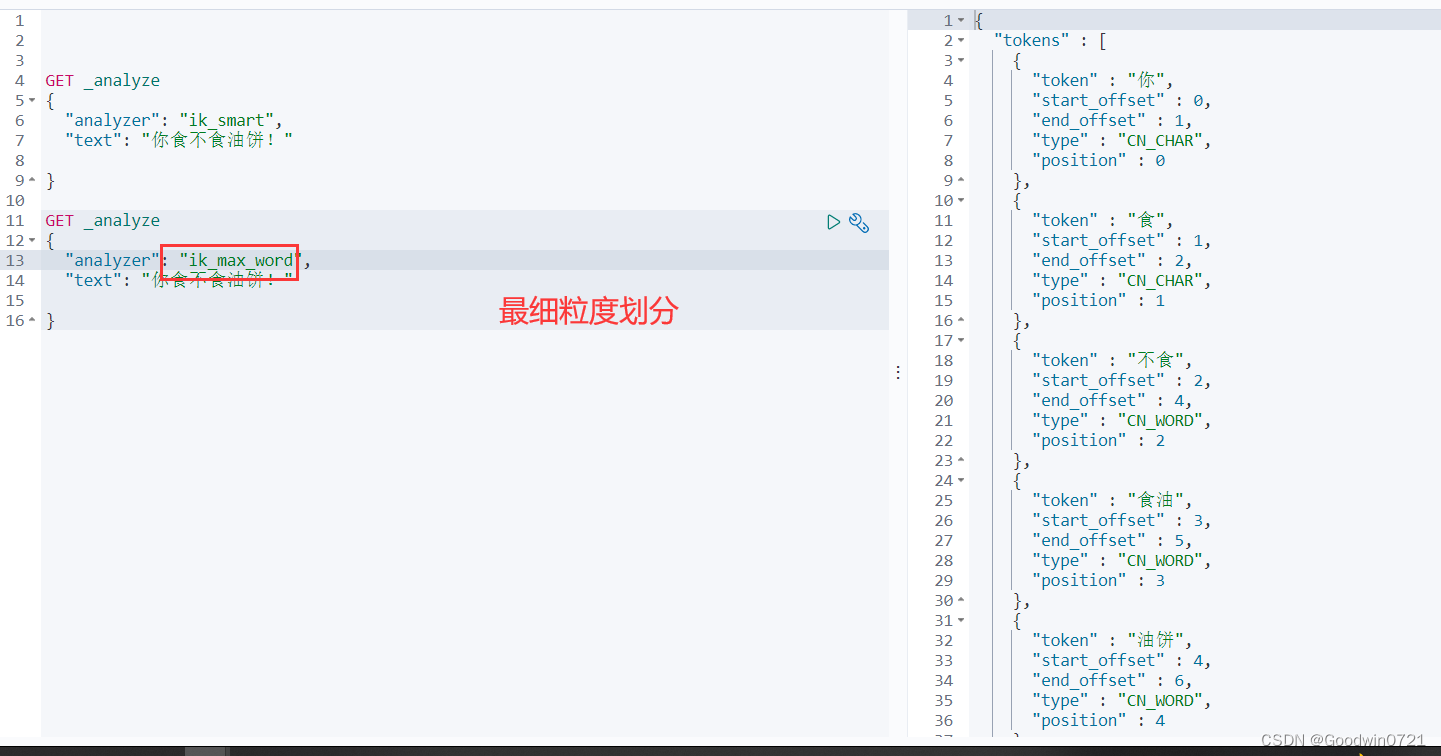Click the "end_offset" : 4 line

click(x=1112, y=400)
